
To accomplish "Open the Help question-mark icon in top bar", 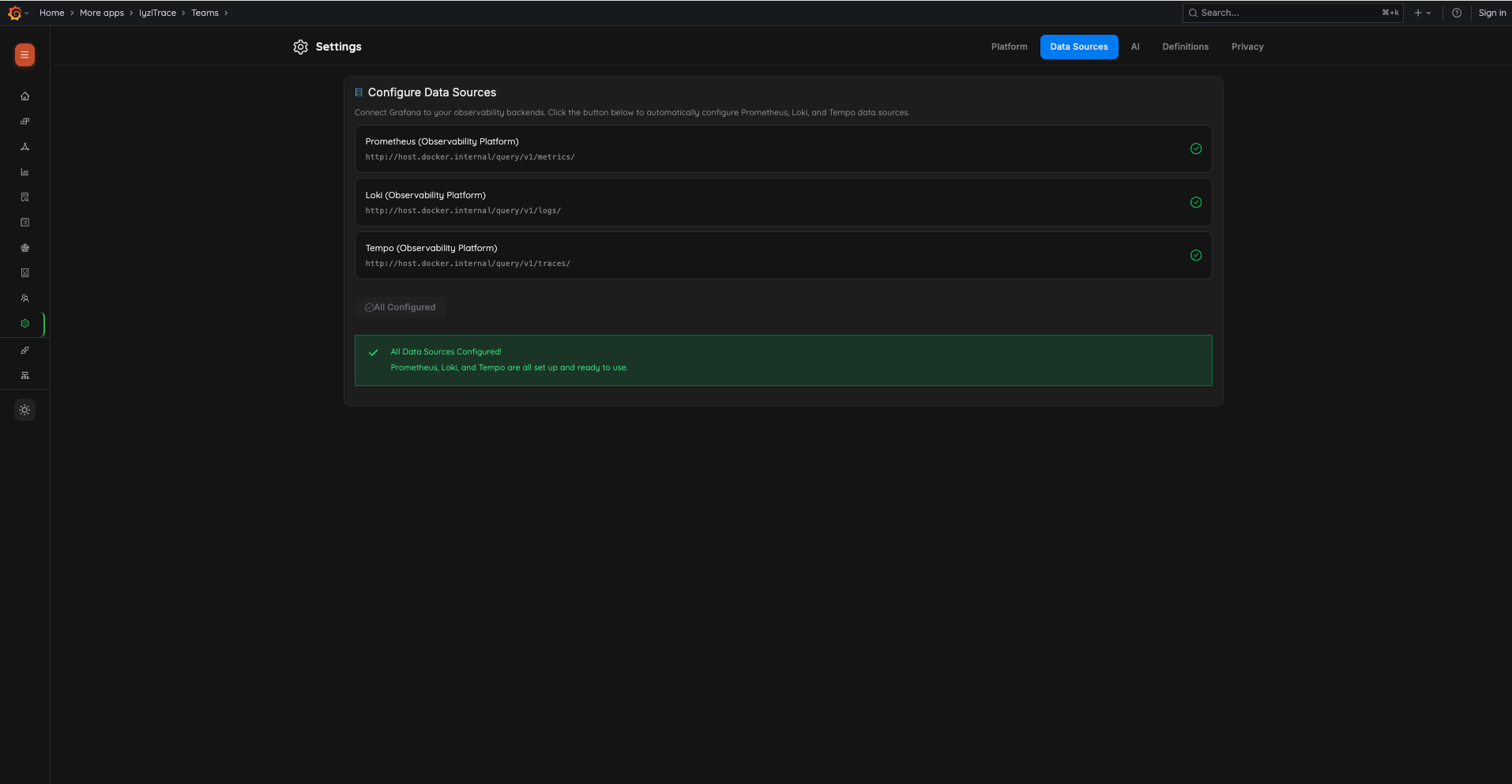I will (1457, 13).
